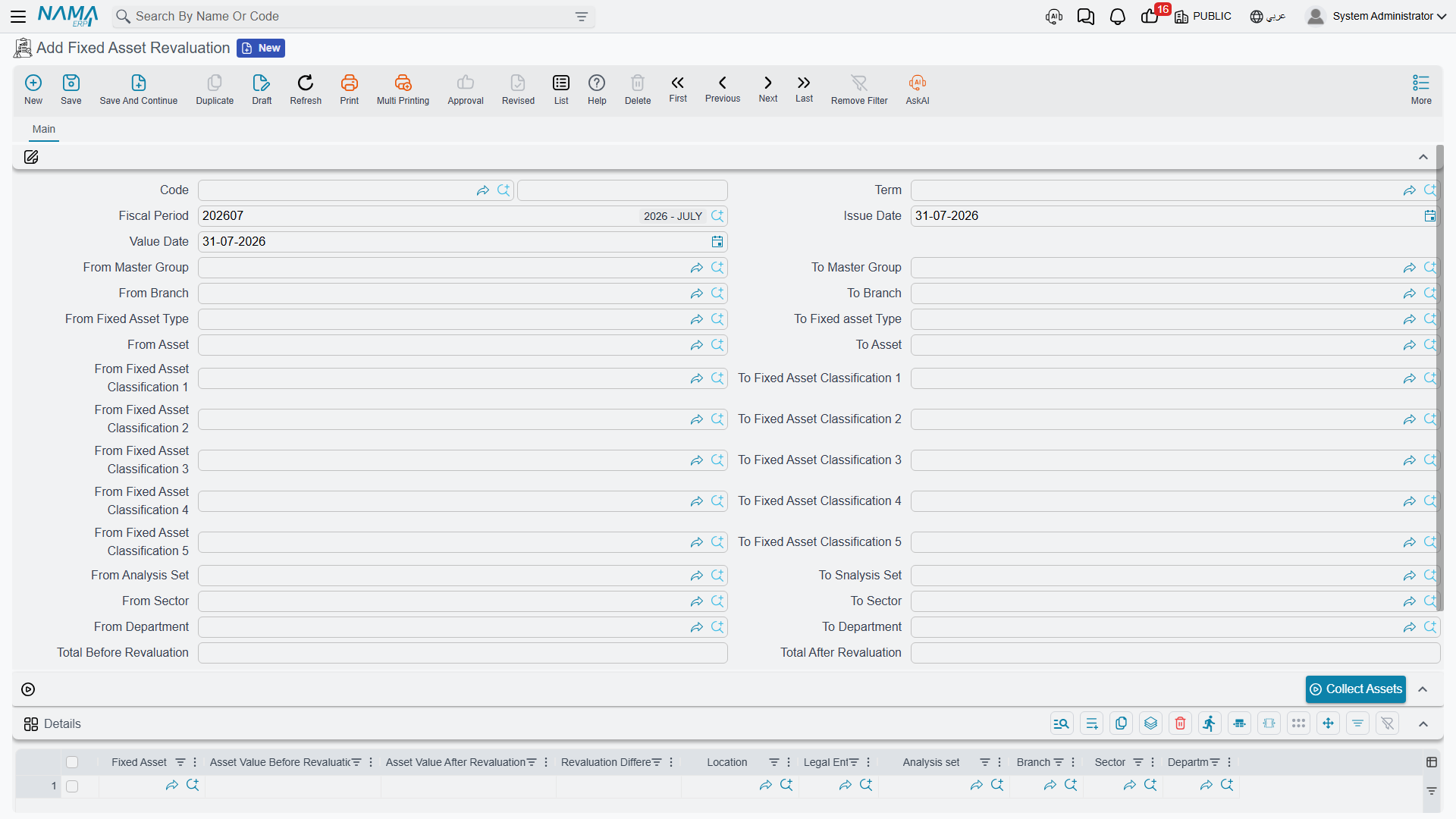
Task: Switch language to Arabic
Action: tap(1268, 17)
